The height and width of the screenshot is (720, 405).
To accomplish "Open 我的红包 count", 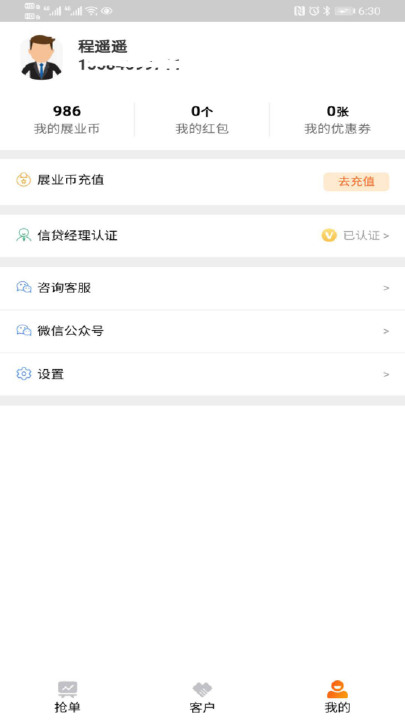I will click(x=202, y=119).
